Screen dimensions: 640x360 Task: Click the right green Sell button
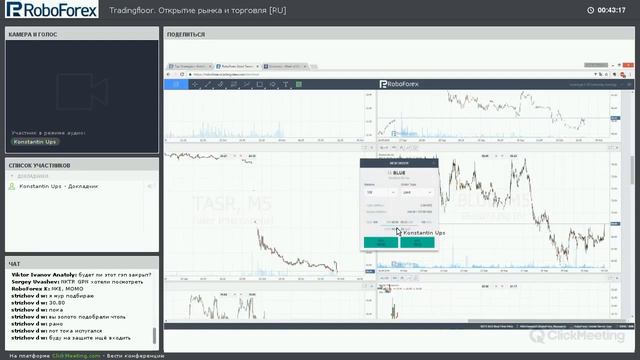click(417, 242)
